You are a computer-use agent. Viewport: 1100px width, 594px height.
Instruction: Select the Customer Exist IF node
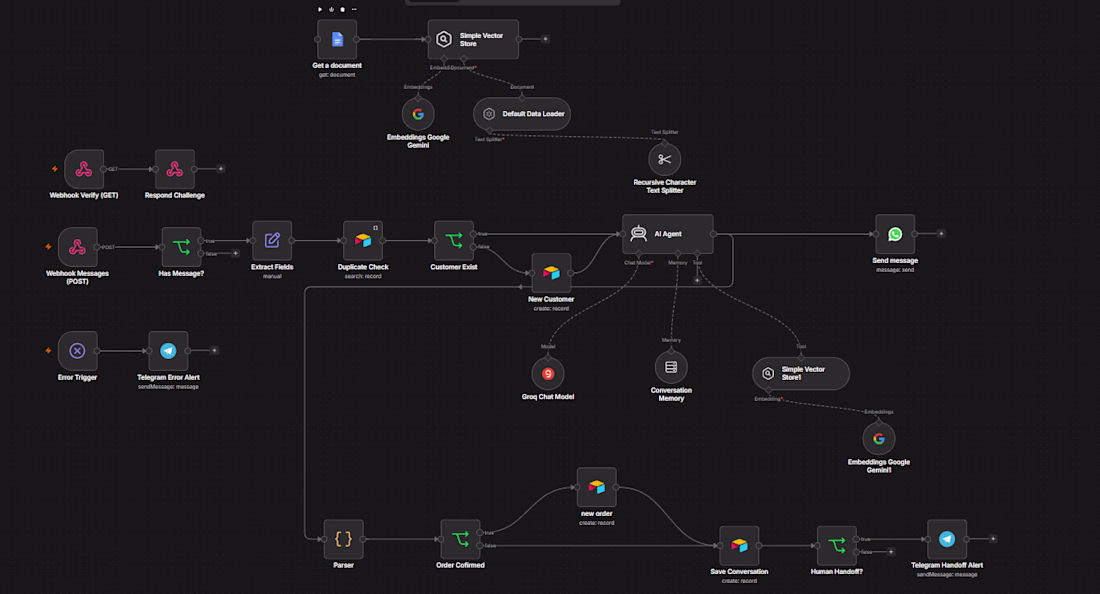454,241
